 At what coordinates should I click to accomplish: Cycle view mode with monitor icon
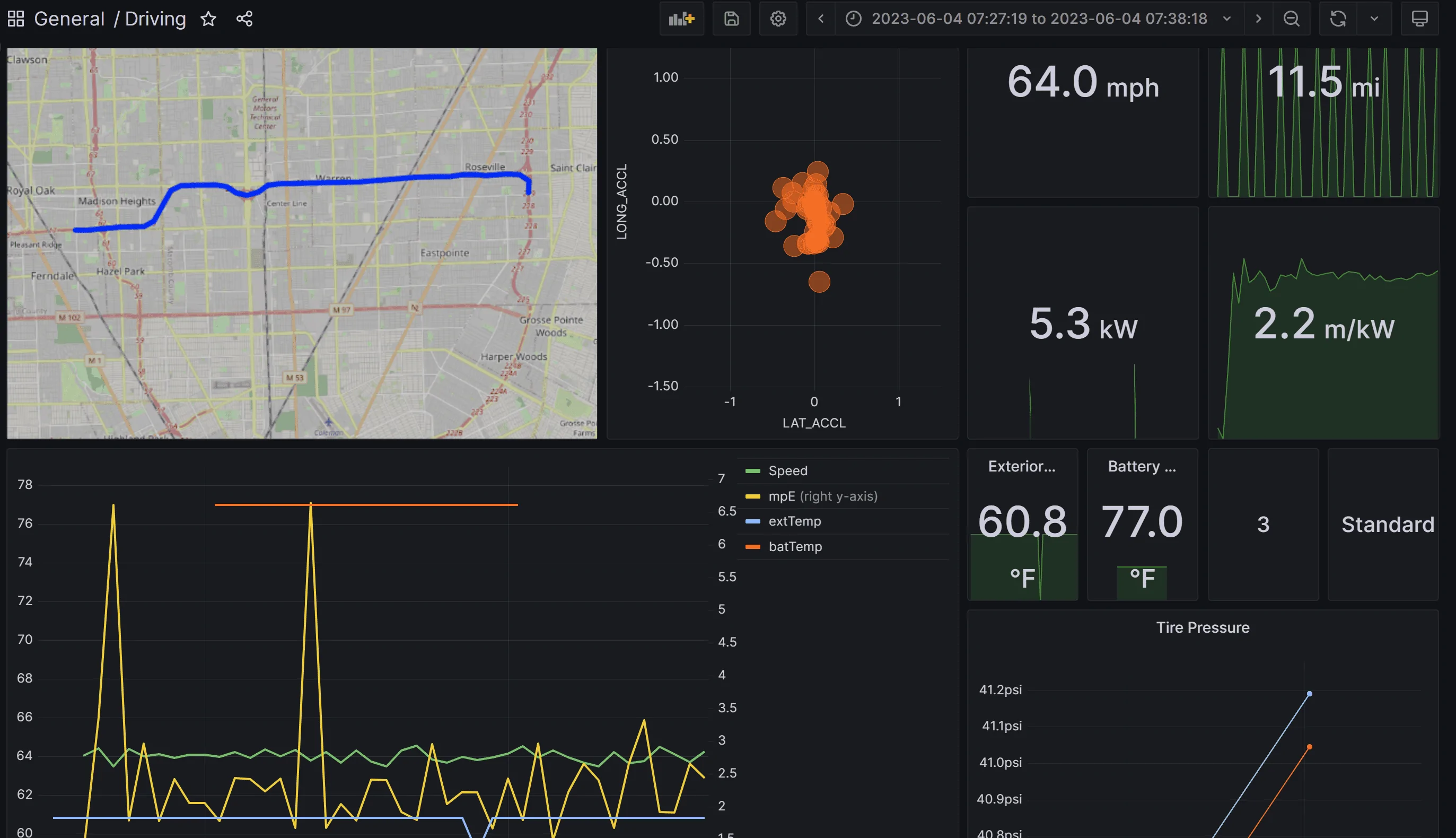click(x=1419, y=19)
